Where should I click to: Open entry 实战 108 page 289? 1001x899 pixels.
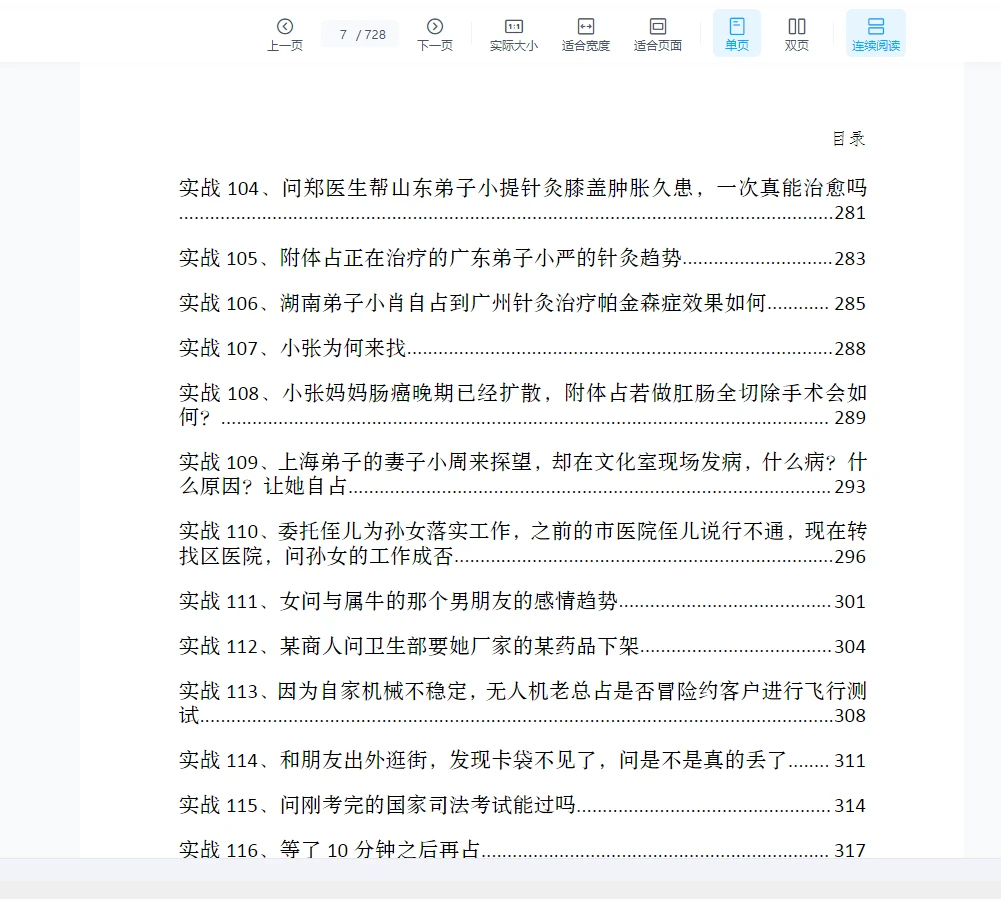click(522, 405)
